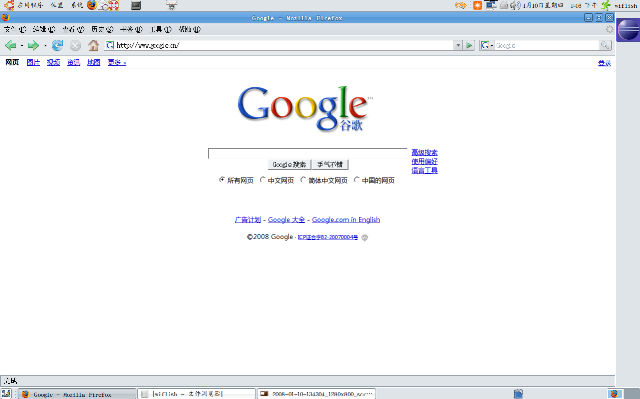Click the search magnifier icon in search bar
Screen dimensions: 640x399
605,45
